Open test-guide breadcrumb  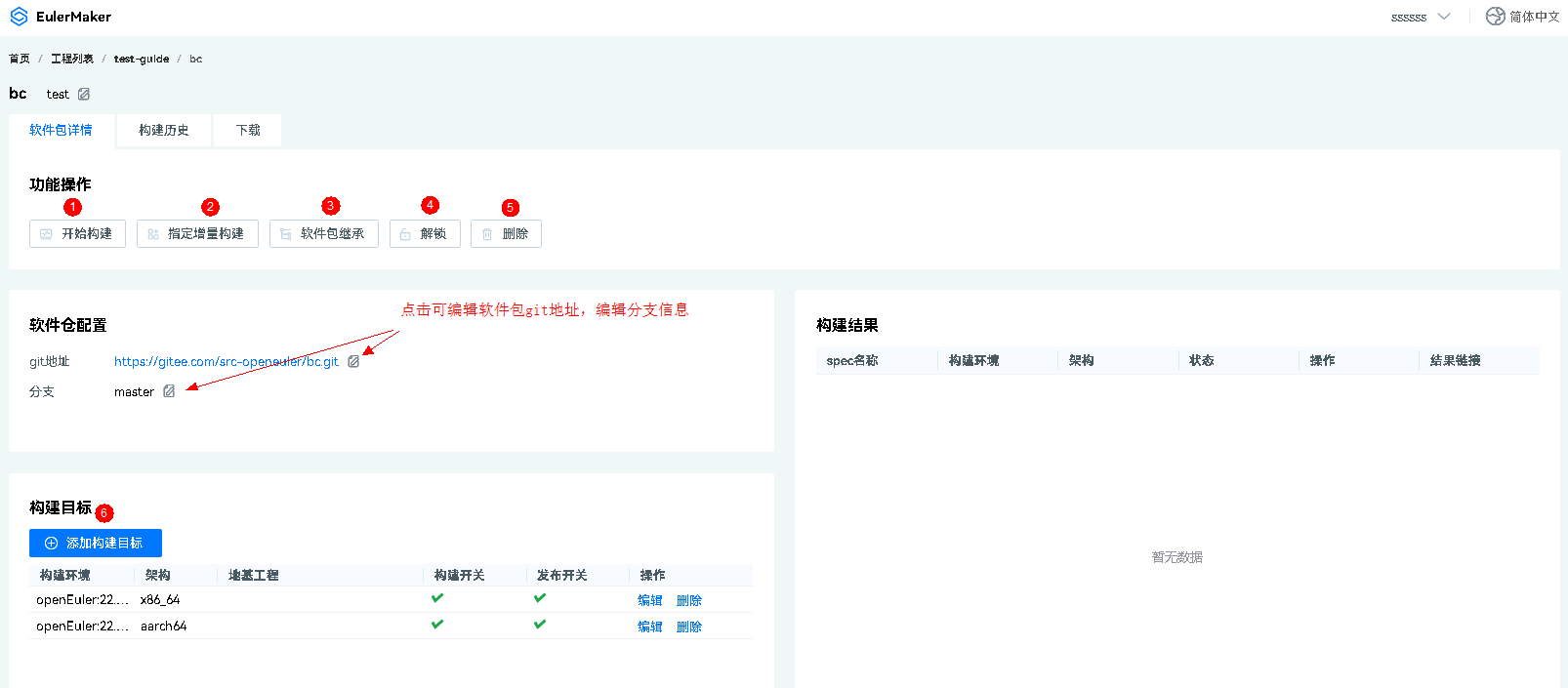click(142, 59)
